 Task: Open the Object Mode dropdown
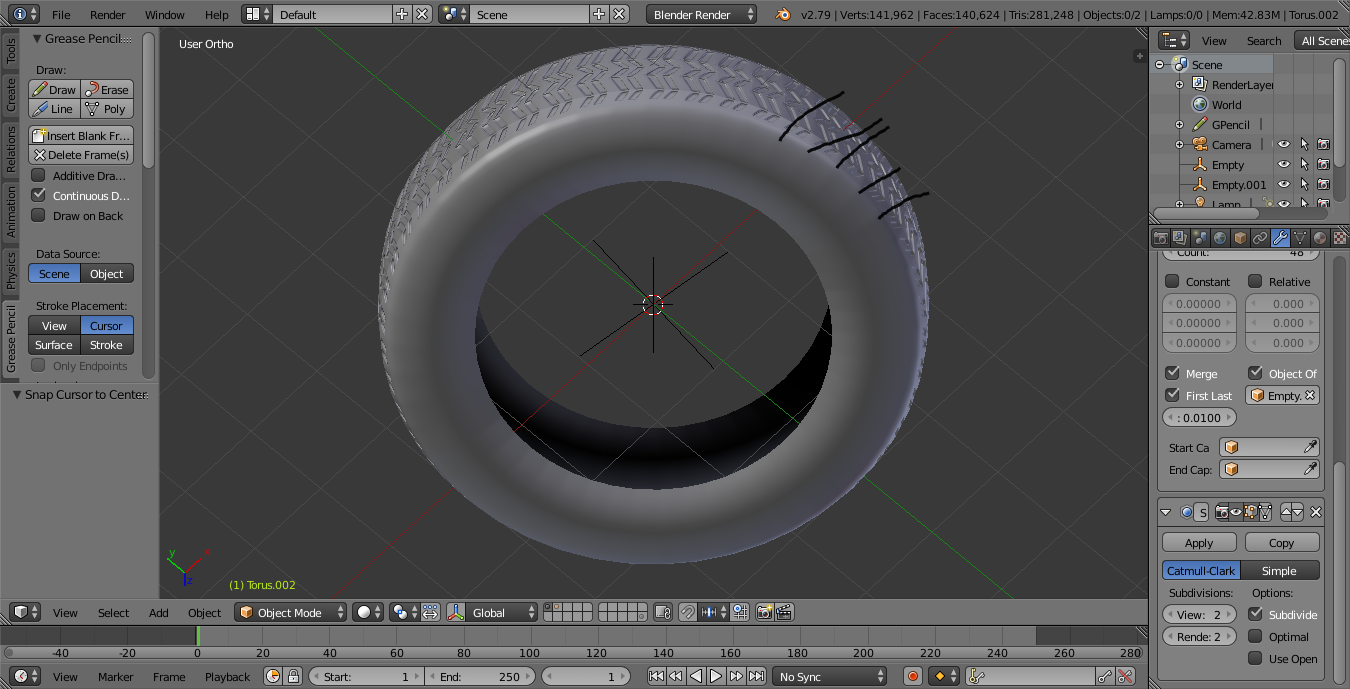coord(290,612)
